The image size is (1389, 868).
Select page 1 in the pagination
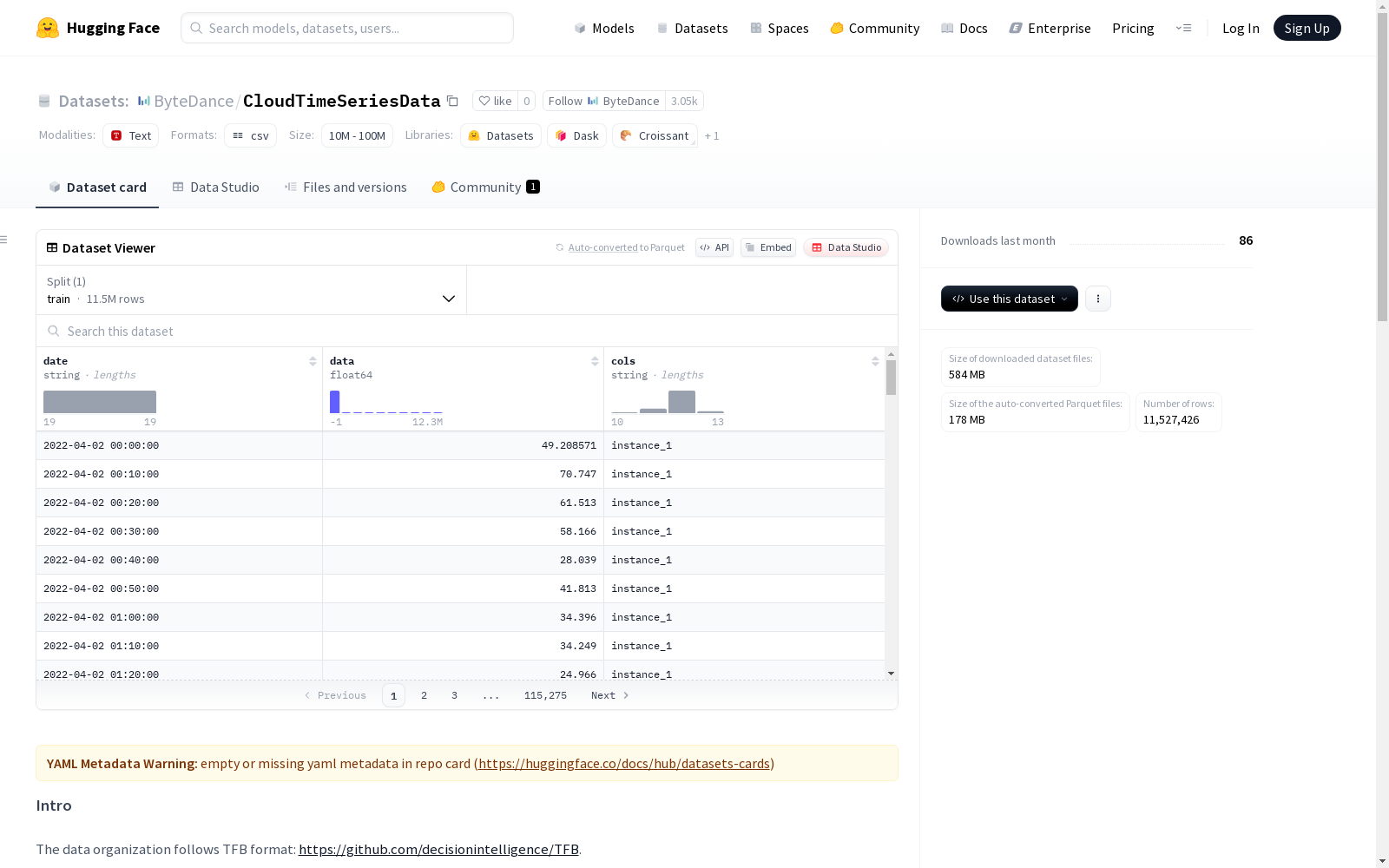[393, 695]
